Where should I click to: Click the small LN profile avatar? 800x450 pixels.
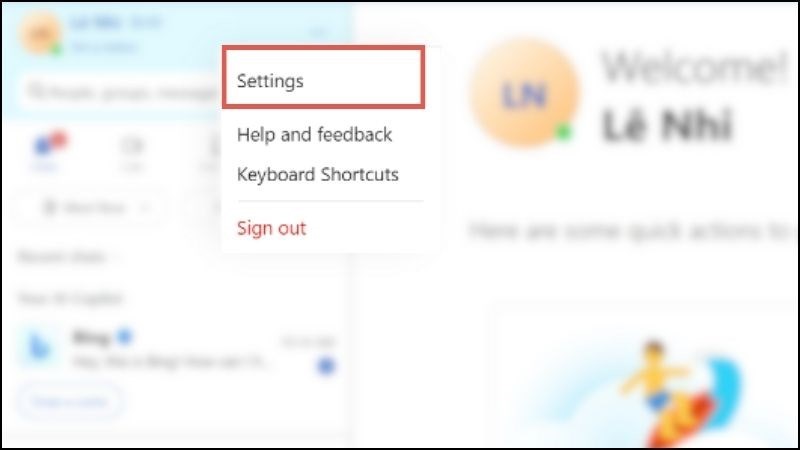pyautogui.click(x=40, y=34)
